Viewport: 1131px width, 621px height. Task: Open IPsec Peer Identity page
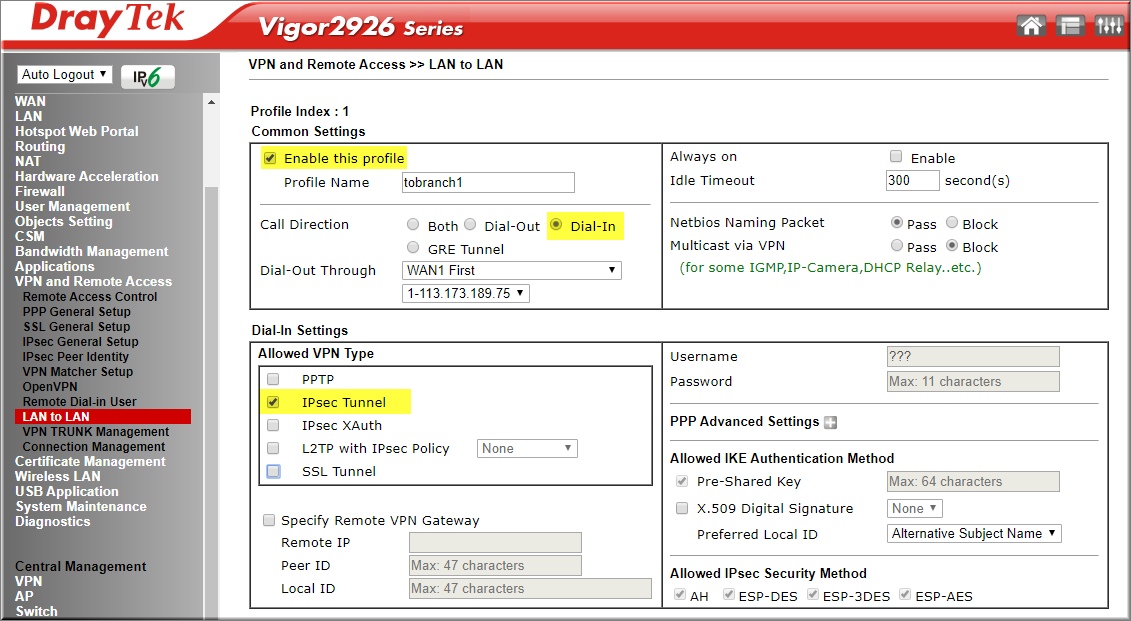click(x=76, y=357)
